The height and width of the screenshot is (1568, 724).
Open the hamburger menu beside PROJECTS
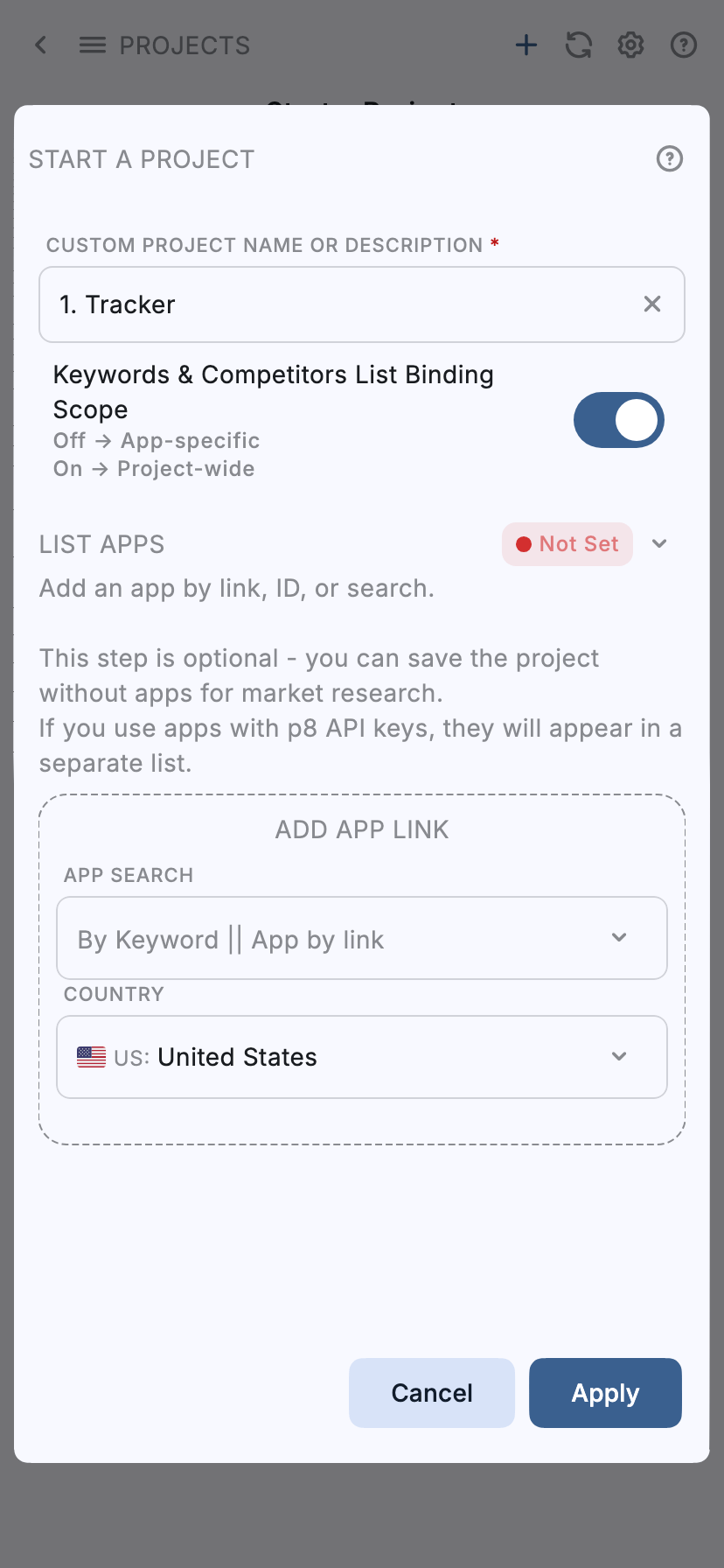click(x=92, y=45)
